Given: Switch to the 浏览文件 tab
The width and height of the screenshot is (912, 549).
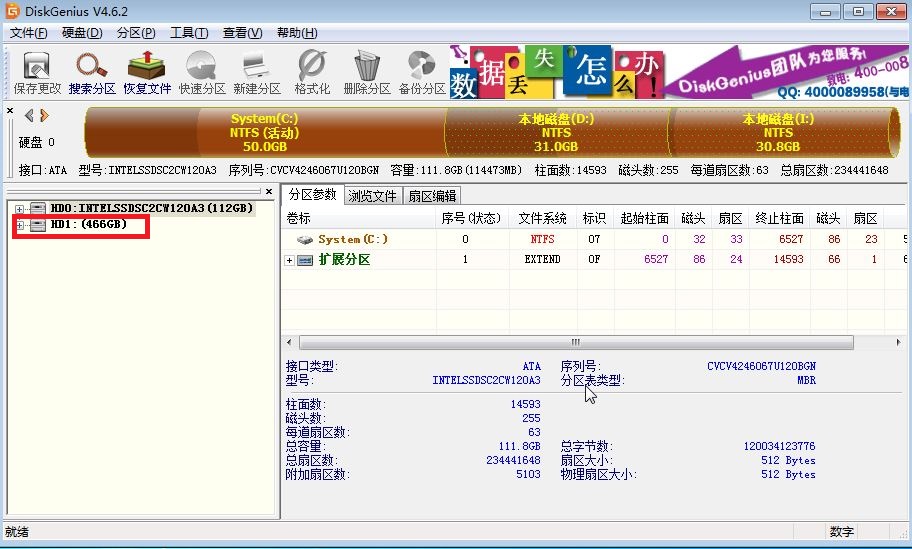Looking at the screenshot, I should [x=372, y=195].
